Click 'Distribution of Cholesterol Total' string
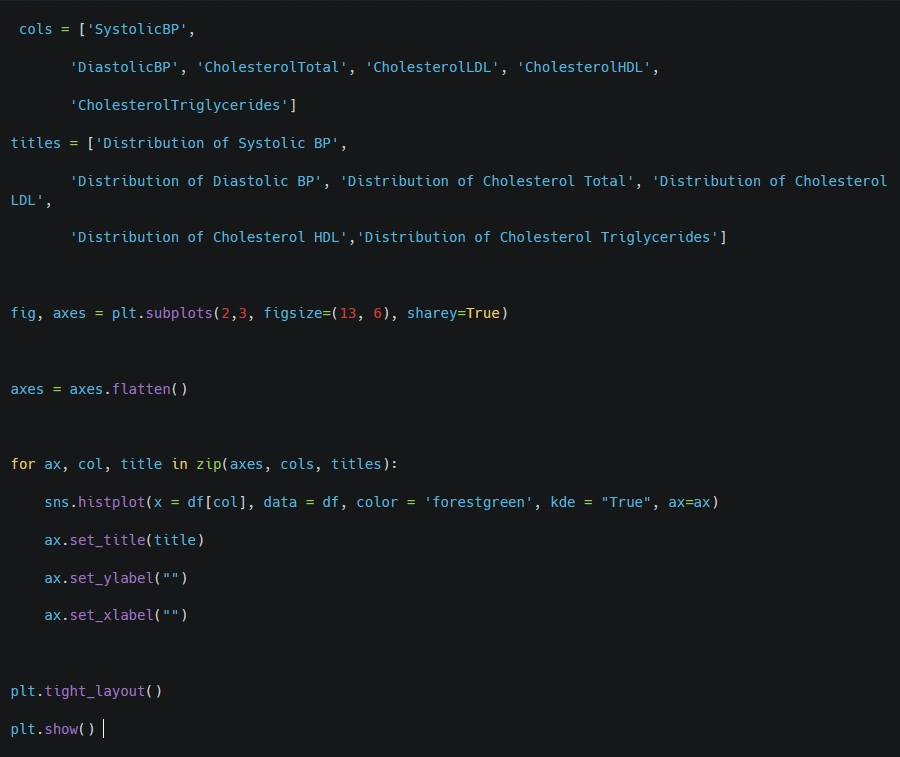This screenshot has height=757, width=900. 487,181
